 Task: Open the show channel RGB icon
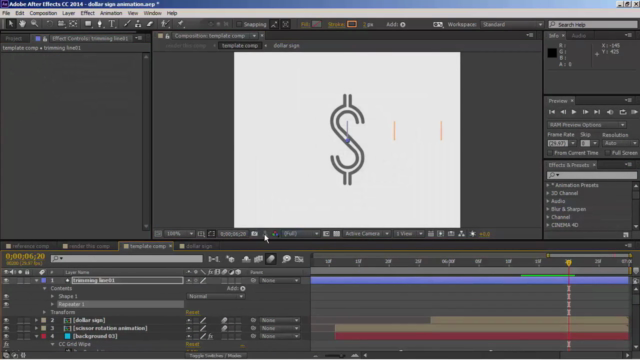click(275, 234)
